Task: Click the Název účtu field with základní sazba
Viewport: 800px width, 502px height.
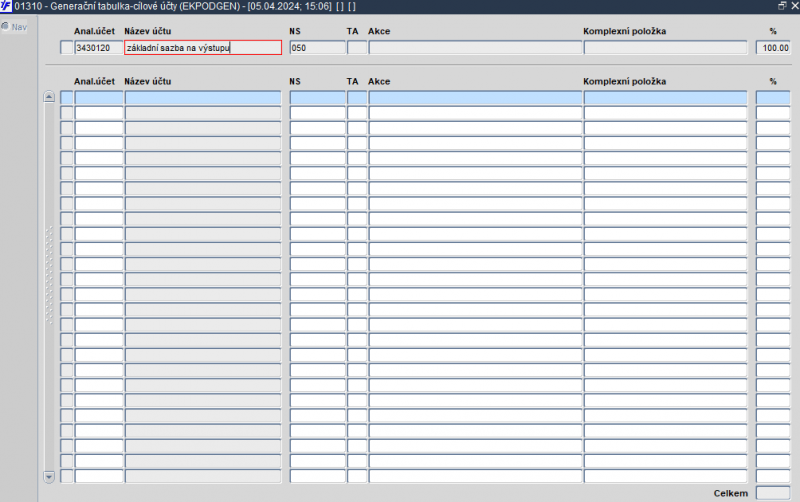Action: click(x=203, y=48)
